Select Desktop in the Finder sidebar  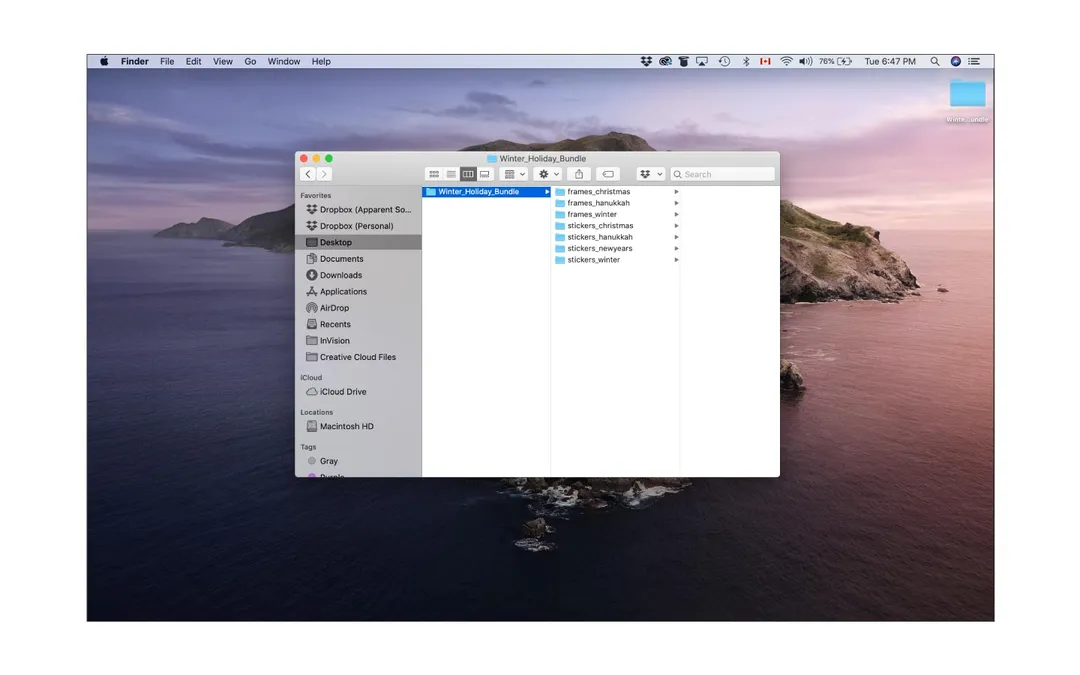pyautogui.click(x=358, y=242)
